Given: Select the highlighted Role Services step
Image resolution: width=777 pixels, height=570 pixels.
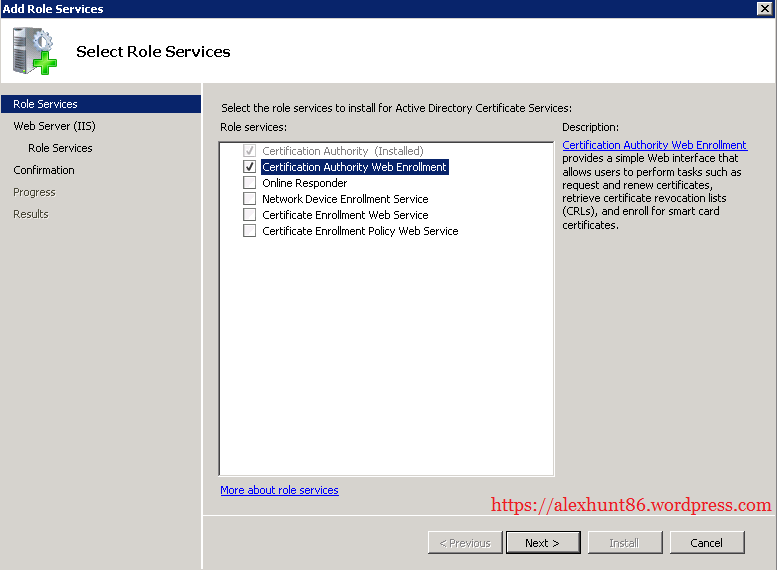Looking at the screenshot, I should coord(101,104).
